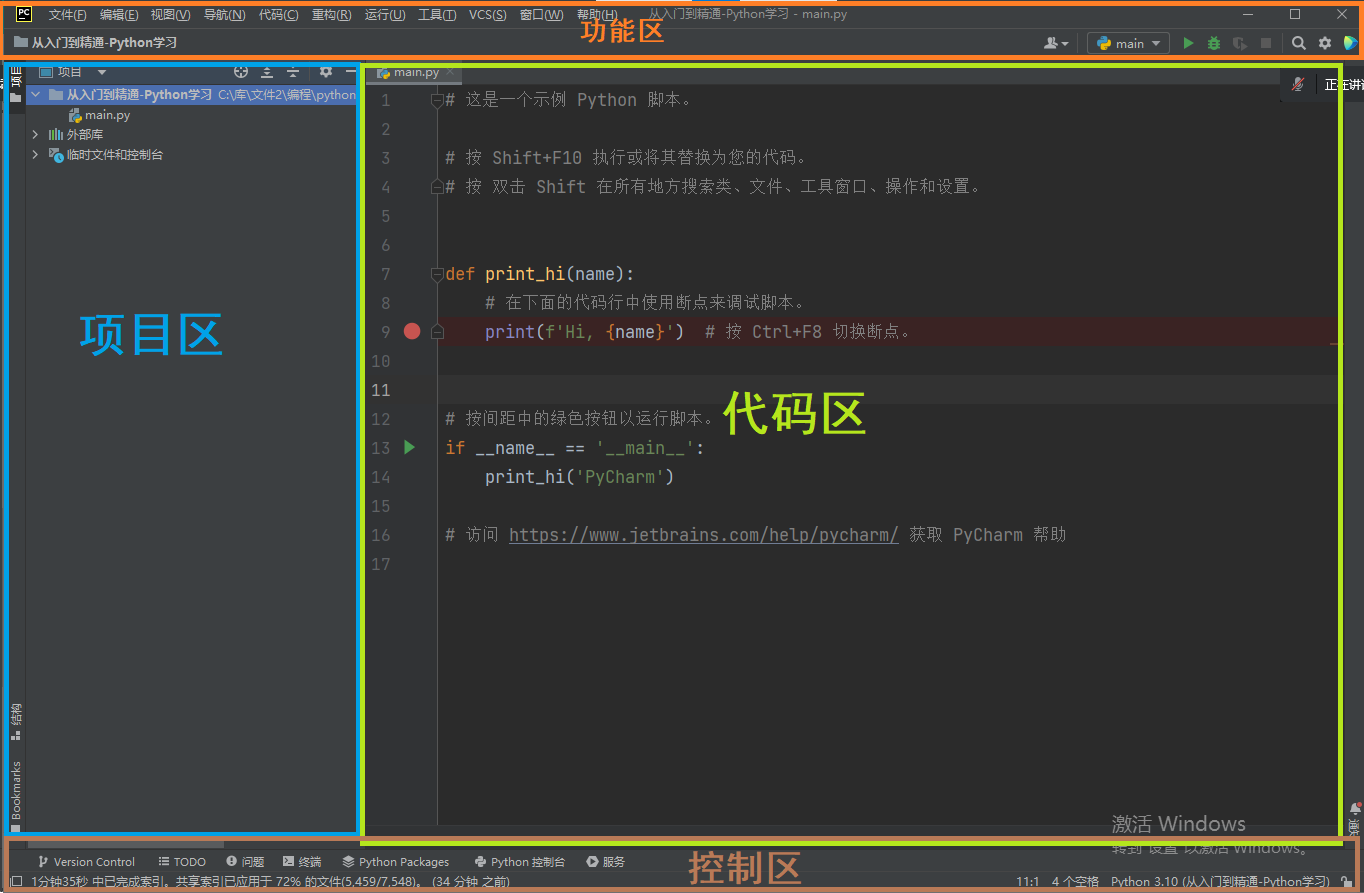1364x893 pixels.
Task: Click the indexing status message in status bar
Action: click(270, 881)
